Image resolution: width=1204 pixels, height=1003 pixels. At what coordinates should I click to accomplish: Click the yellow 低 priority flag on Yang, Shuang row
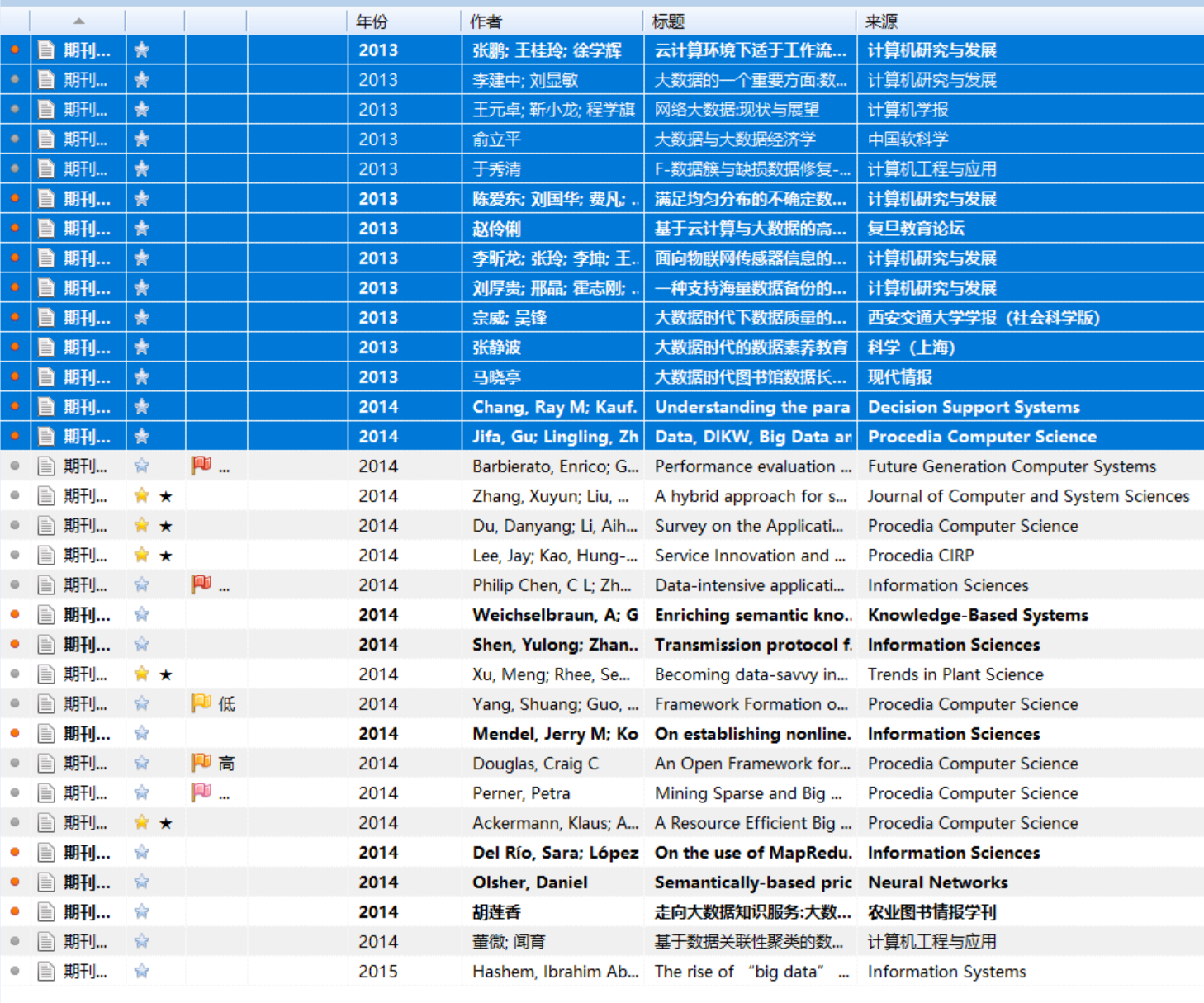[201, 703]
